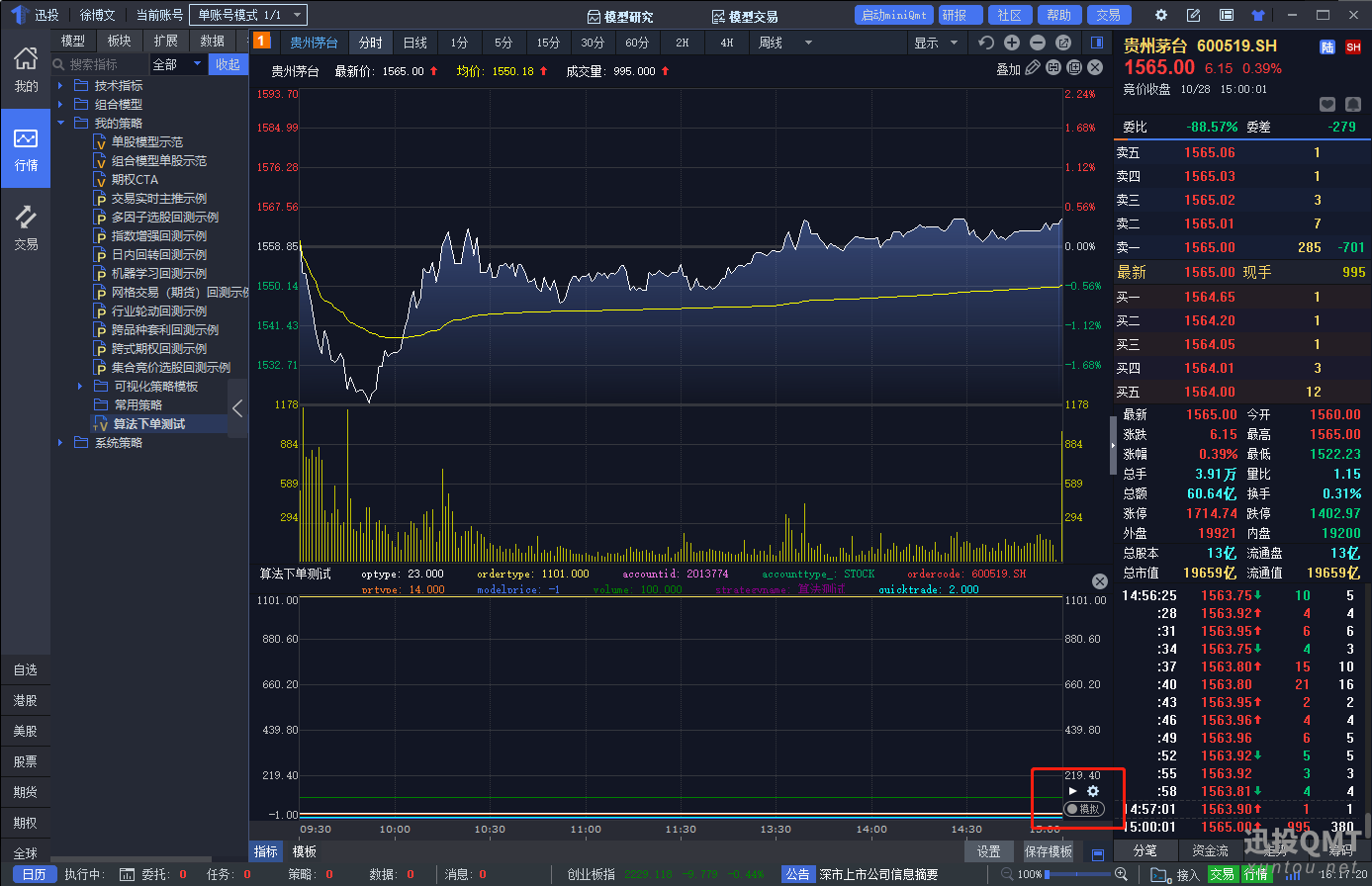Click the fit-width icon beside 叠加

click(1053, 67)
